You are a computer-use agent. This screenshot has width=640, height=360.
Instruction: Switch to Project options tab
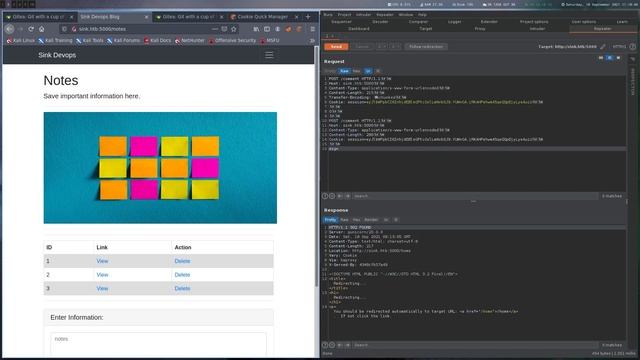pos(534,22)
